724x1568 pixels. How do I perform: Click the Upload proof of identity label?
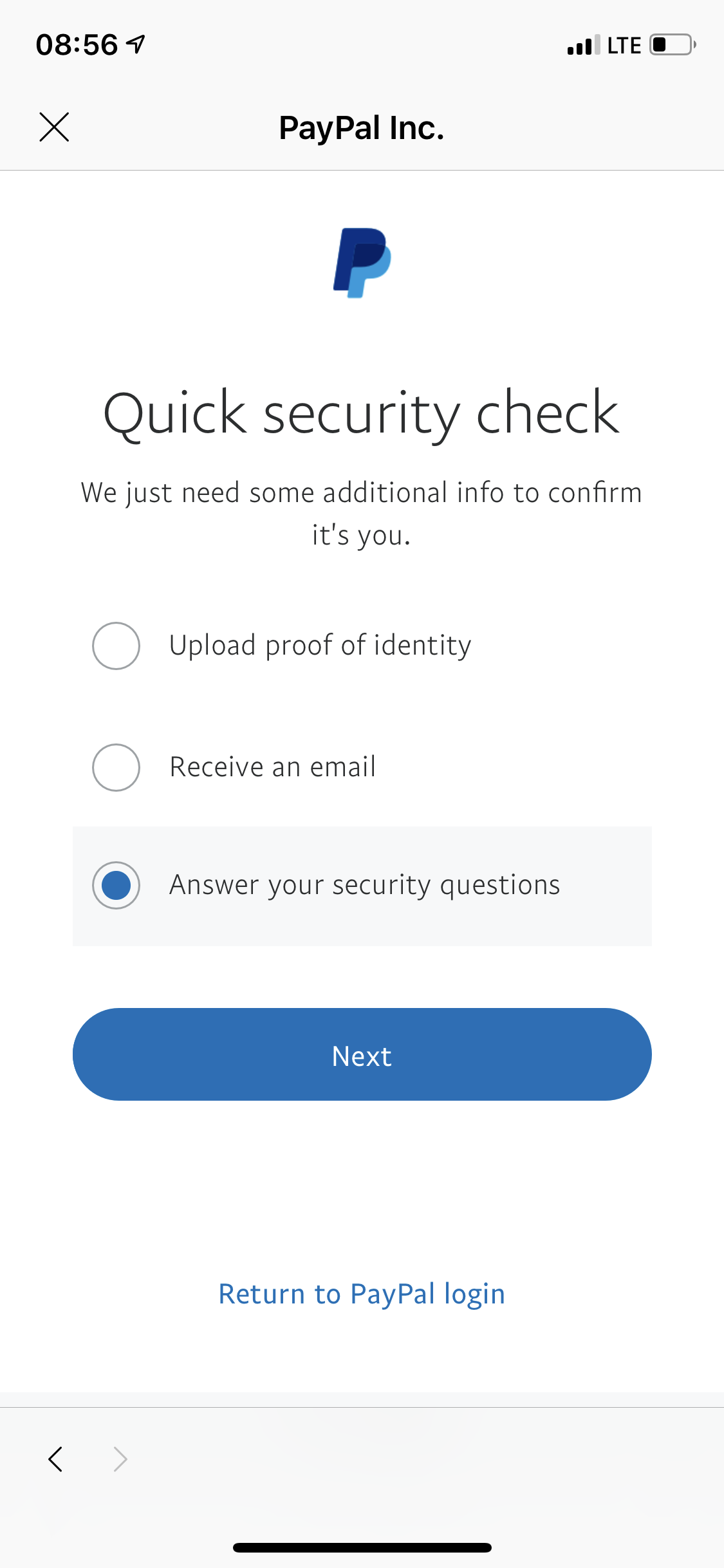pos(320,646)
